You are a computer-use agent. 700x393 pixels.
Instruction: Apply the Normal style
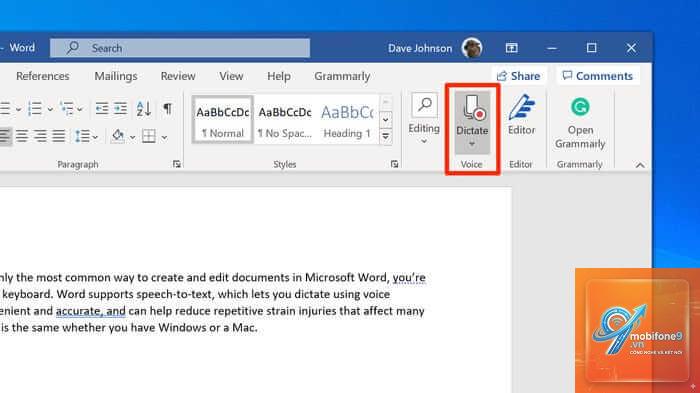[223, 119]
